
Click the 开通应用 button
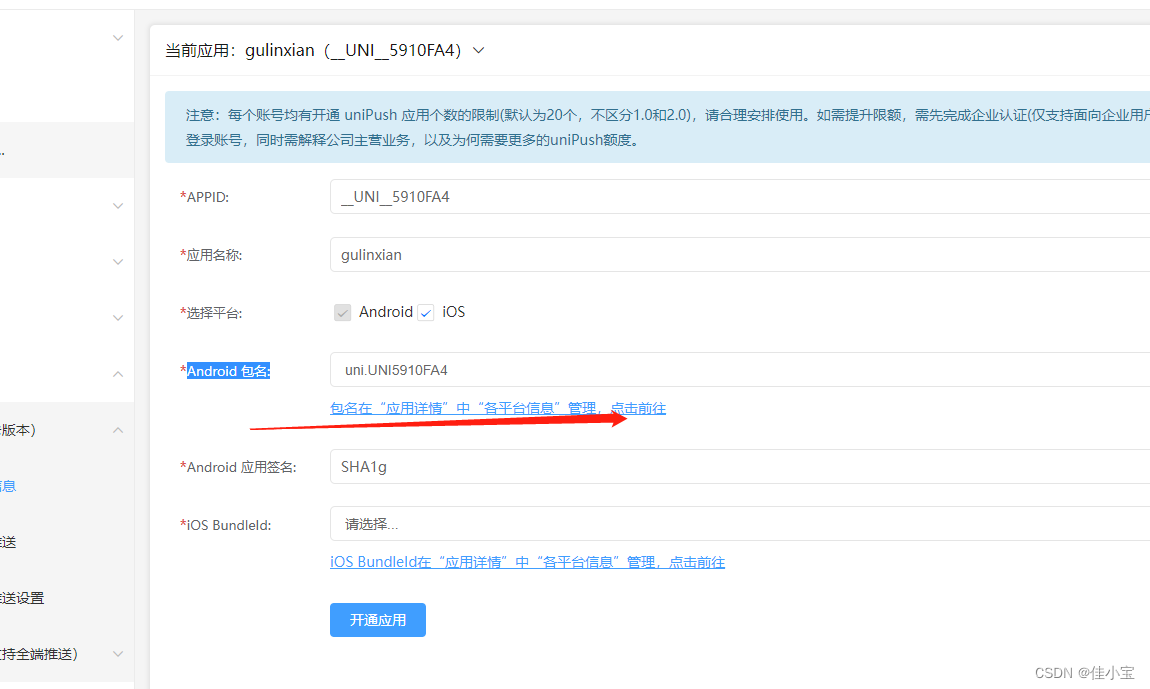point(377,620)
